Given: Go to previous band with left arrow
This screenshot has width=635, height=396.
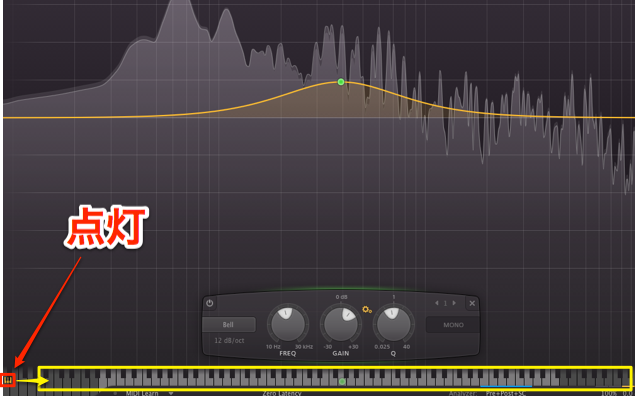Looking at the screenshot, I should (437, 303).
